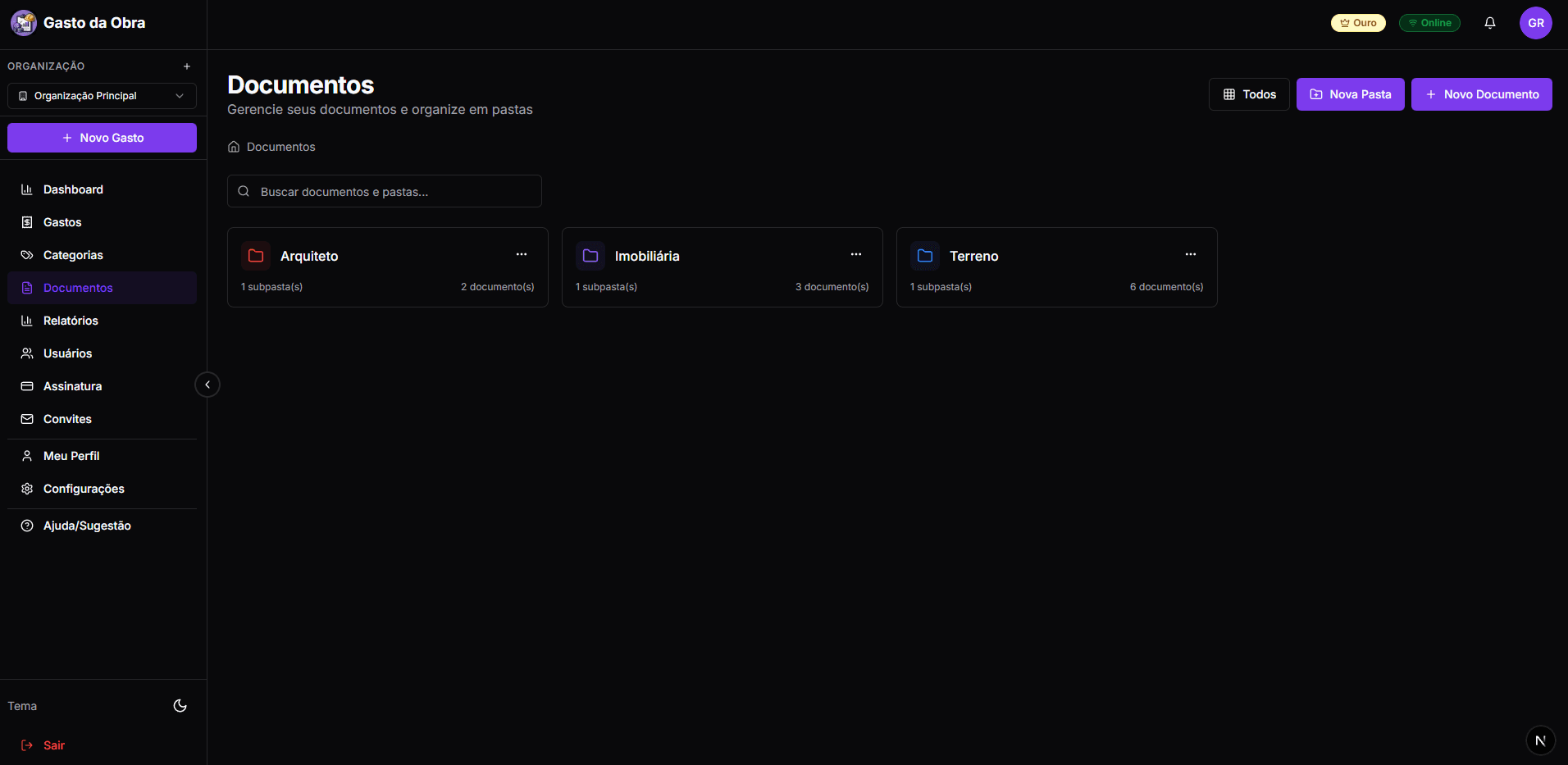1568x765 pixels.
Task: Toggle dark theme with moon icon
Action: (180, 706)
